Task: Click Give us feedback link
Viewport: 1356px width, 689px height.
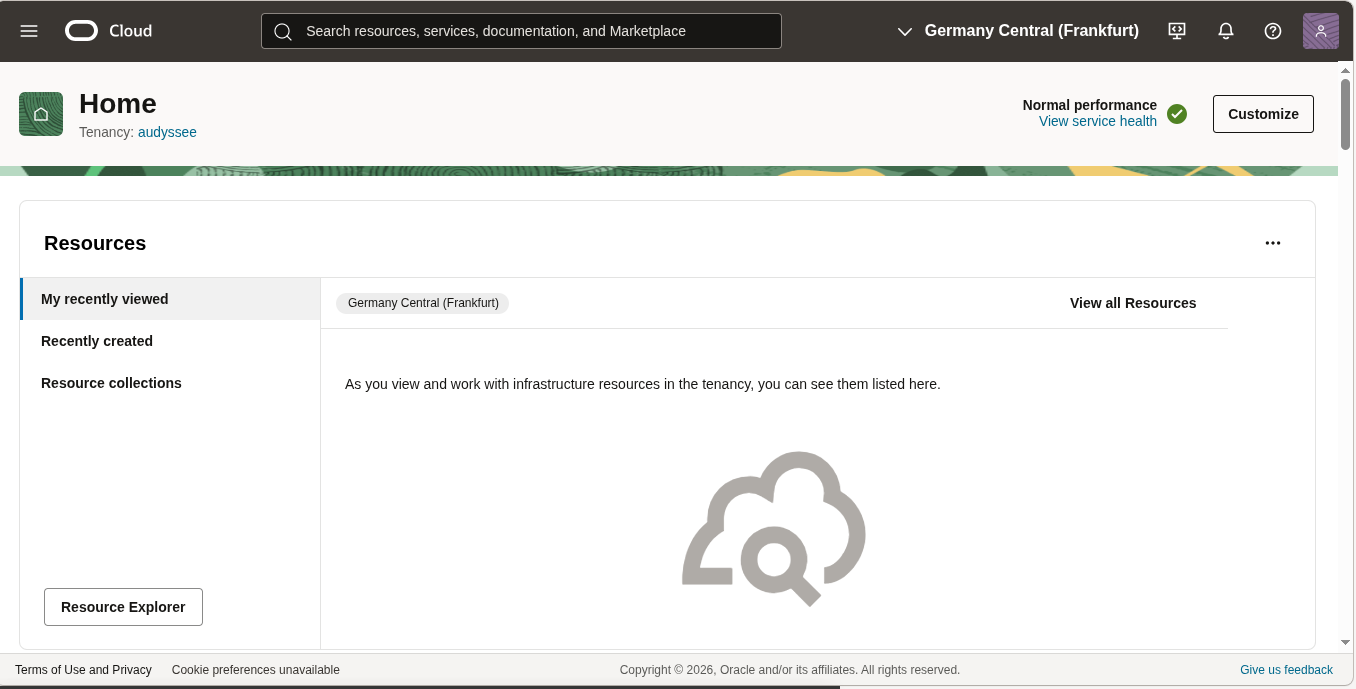Action: (x=1286, y=670)
